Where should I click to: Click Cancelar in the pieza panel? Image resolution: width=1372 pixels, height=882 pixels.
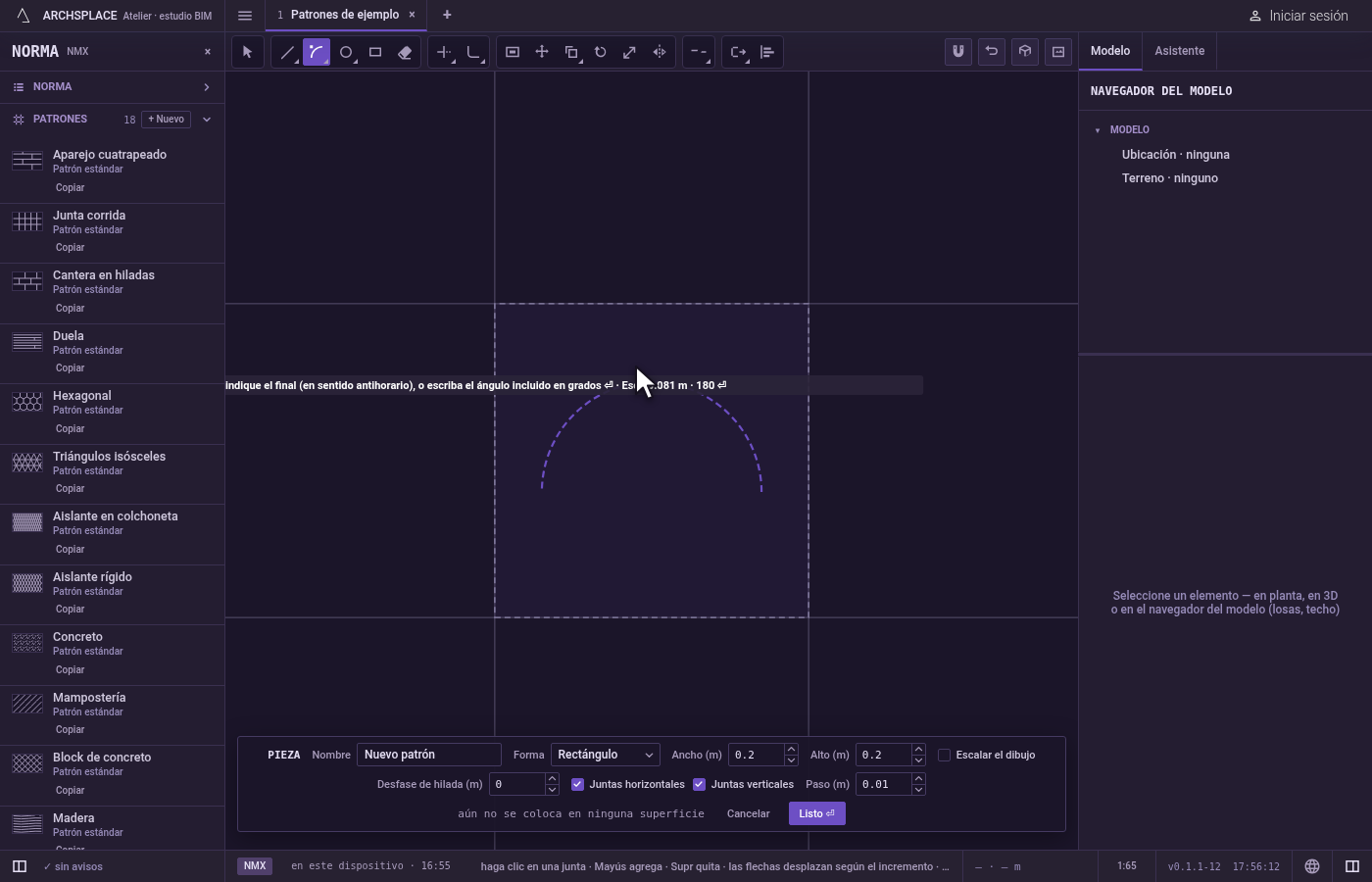click(748, 813)
